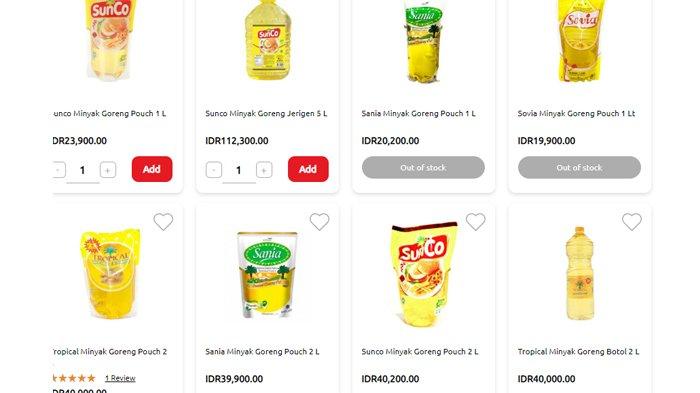Increase quantity of Sunco Pouch 1 L

click(108, 170)
